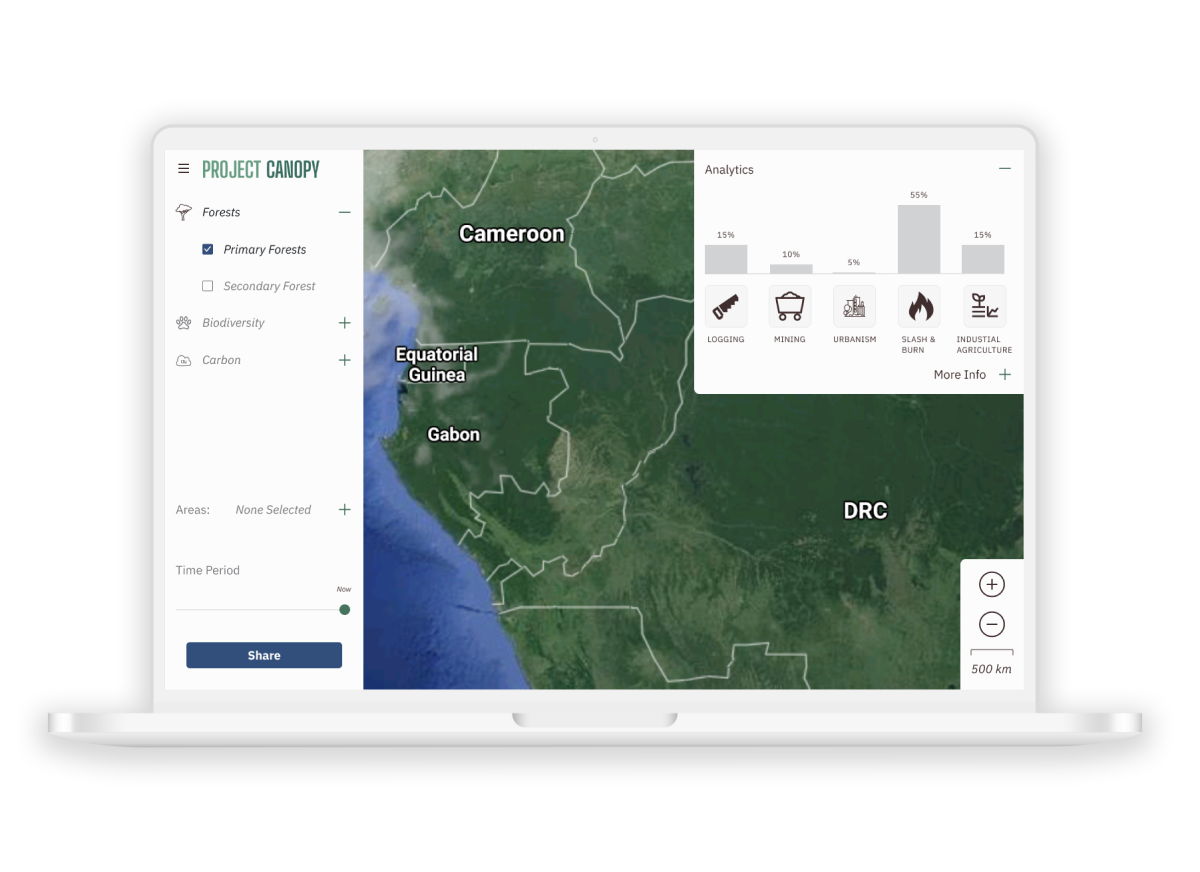The image size is (1200, 872).
Task: Zoom in on the map
Action: click(992, 585)
